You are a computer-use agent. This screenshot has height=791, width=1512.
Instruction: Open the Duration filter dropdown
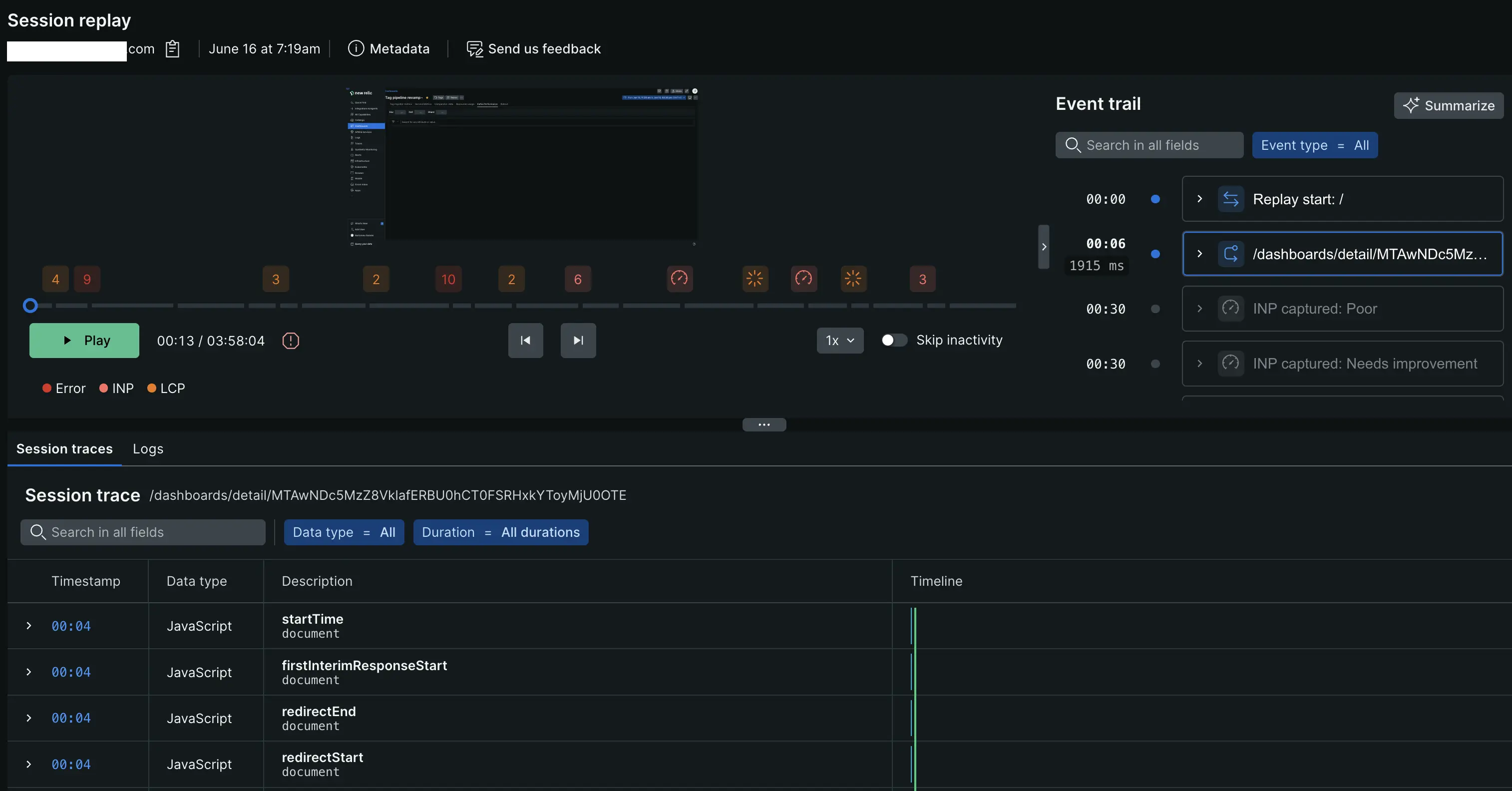[500, 532]
